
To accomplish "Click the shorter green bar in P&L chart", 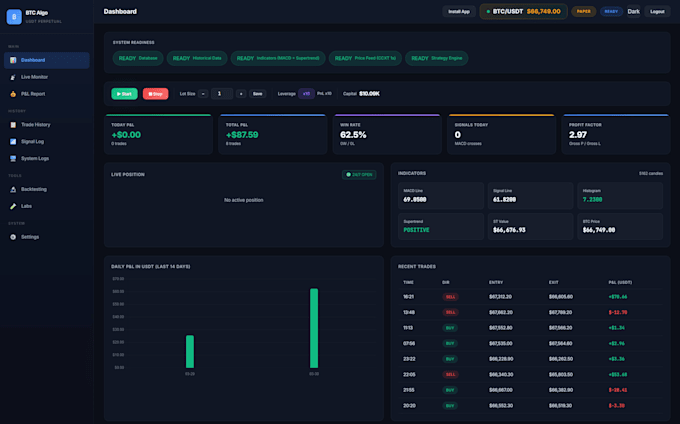I will click(x=190, y=352).
